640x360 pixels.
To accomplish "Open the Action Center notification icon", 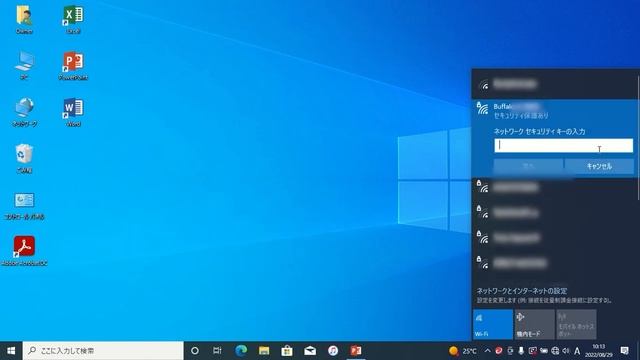I will (624, 351).
